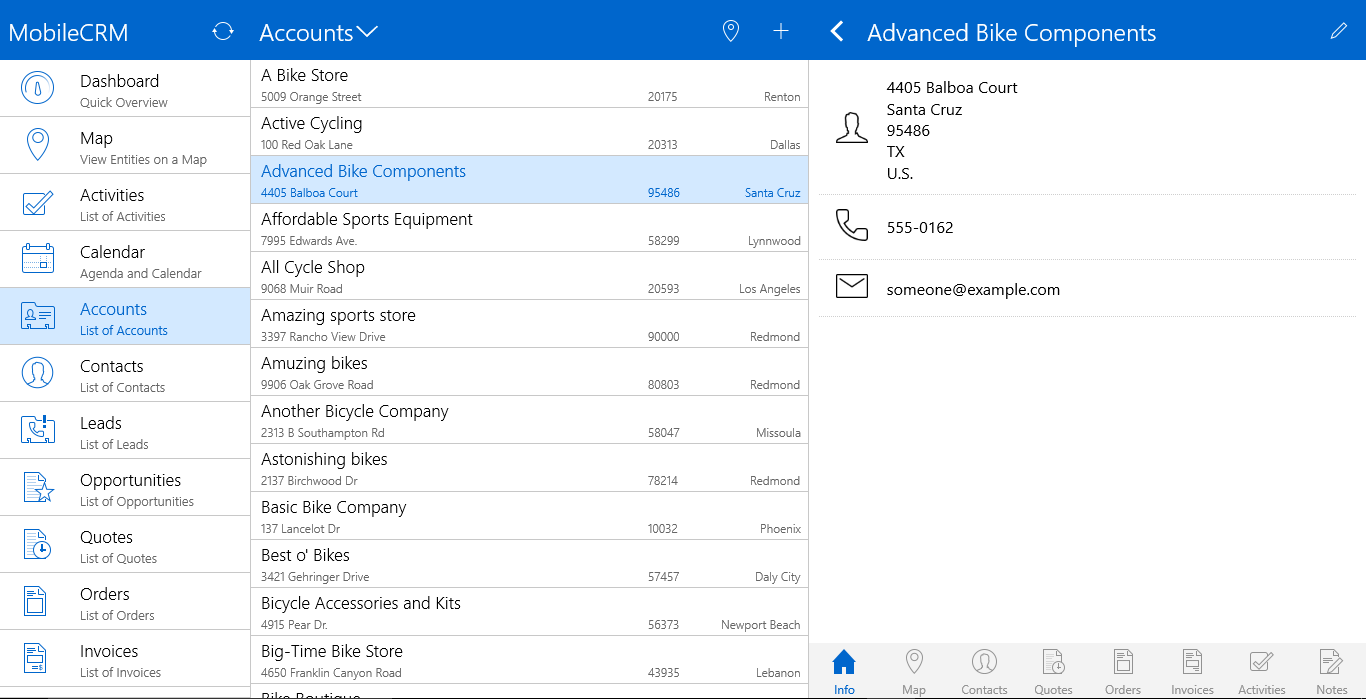
Task: Select the edit pencil icon for Advanced Bike Components
Action: tap(1339, 31)
